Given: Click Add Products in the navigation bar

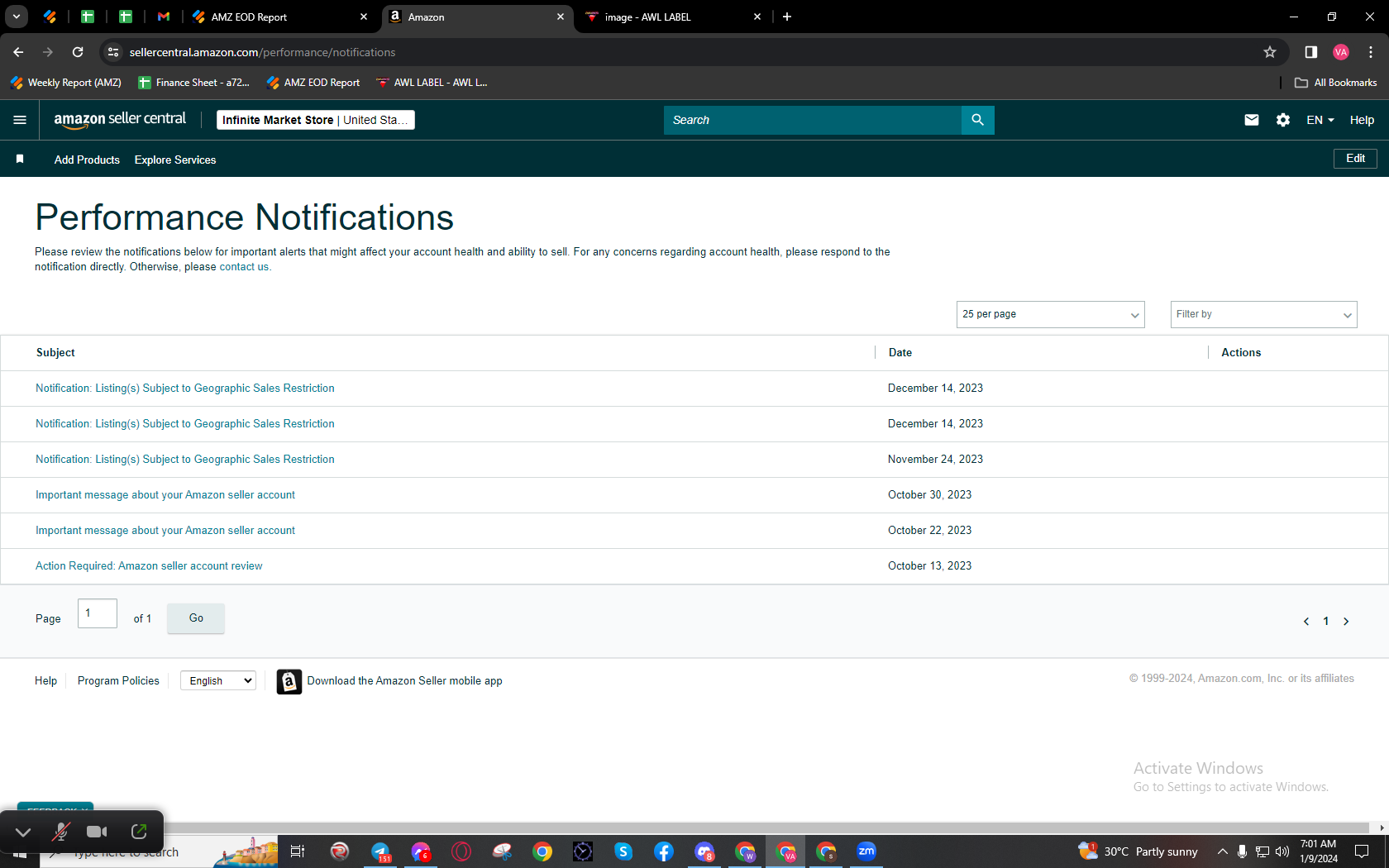Looking at the screenshot, I should (87, 160).
